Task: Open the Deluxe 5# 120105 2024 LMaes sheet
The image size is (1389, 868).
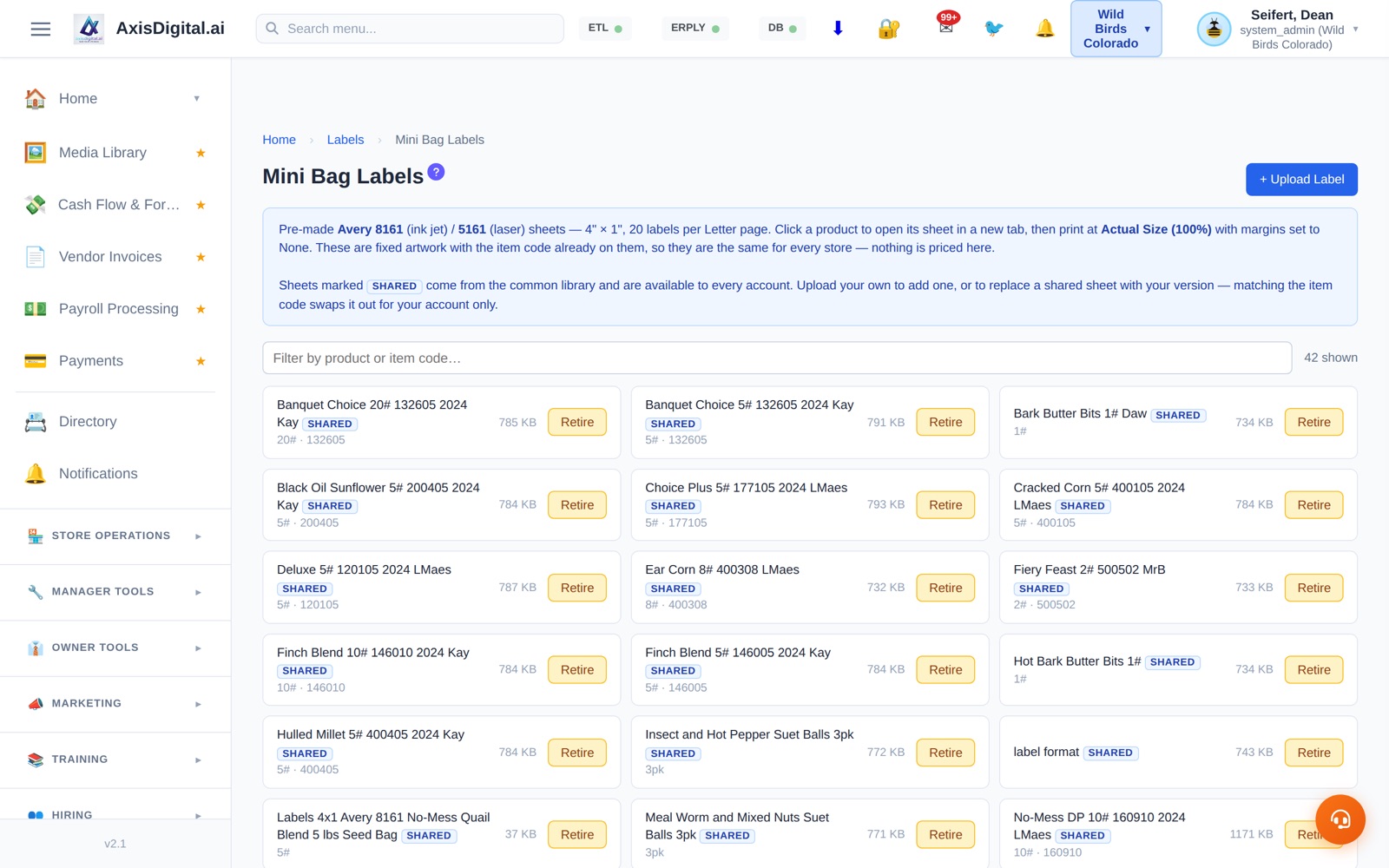Action: click(364, 569)
